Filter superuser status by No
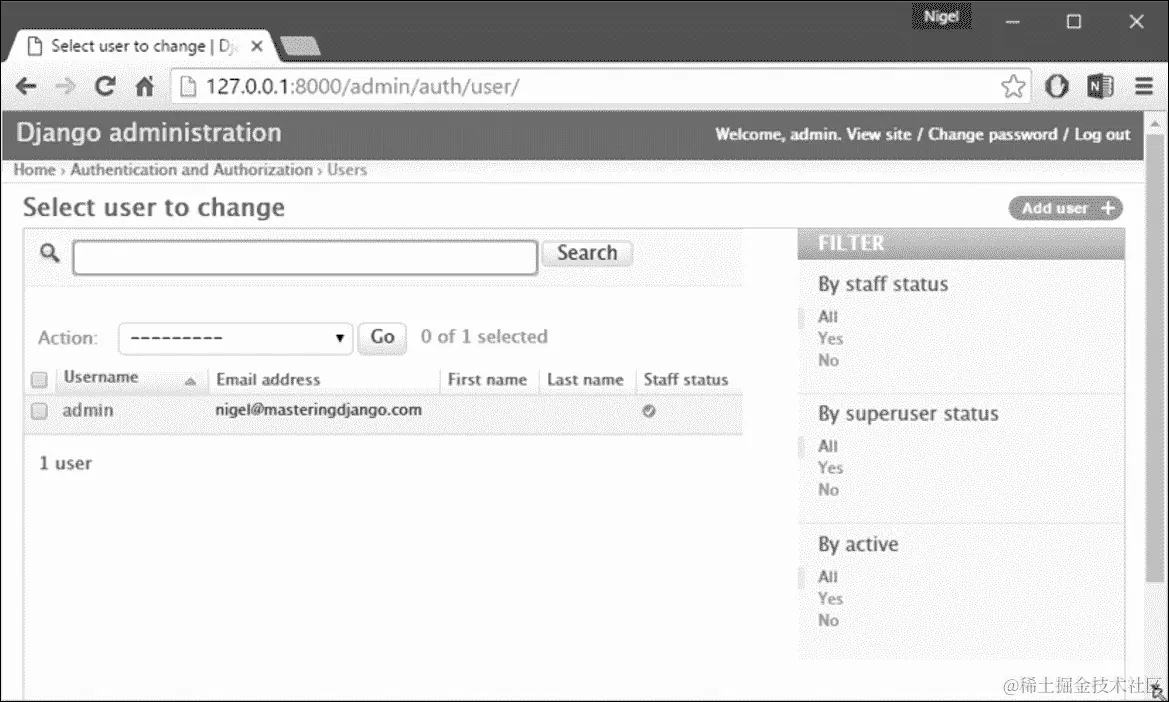Image resolution: width=1169 pixels, height=702 pixels. [828, 490]
